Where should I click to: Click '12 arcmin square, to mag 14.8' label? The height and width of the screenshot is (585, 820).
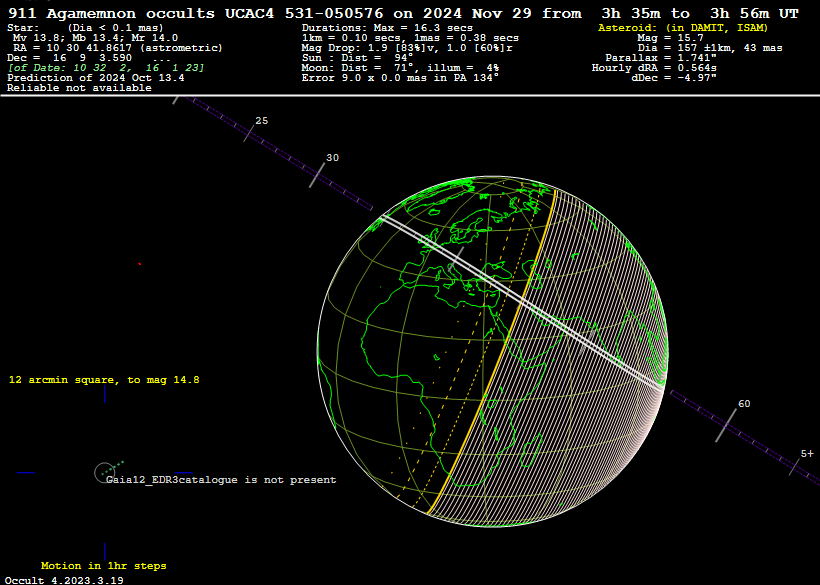104,380
